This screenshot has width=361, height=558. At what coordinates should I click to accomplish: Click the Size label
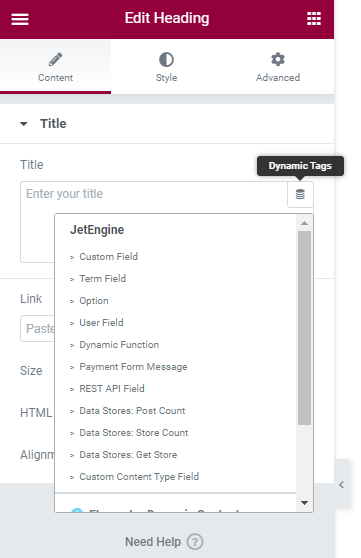(x=31, y=371)
